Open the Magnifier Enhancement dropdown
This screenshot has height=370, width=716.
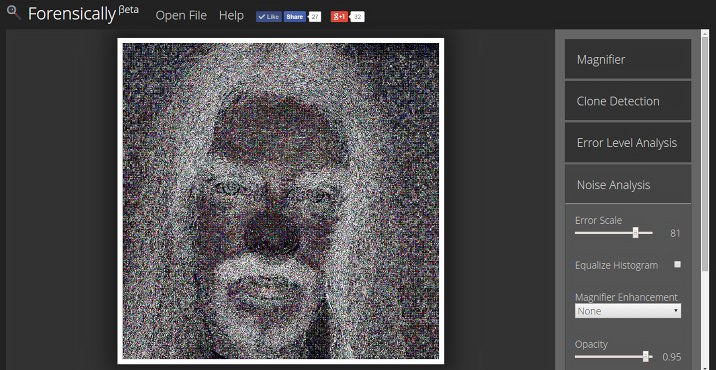(627, 311)
